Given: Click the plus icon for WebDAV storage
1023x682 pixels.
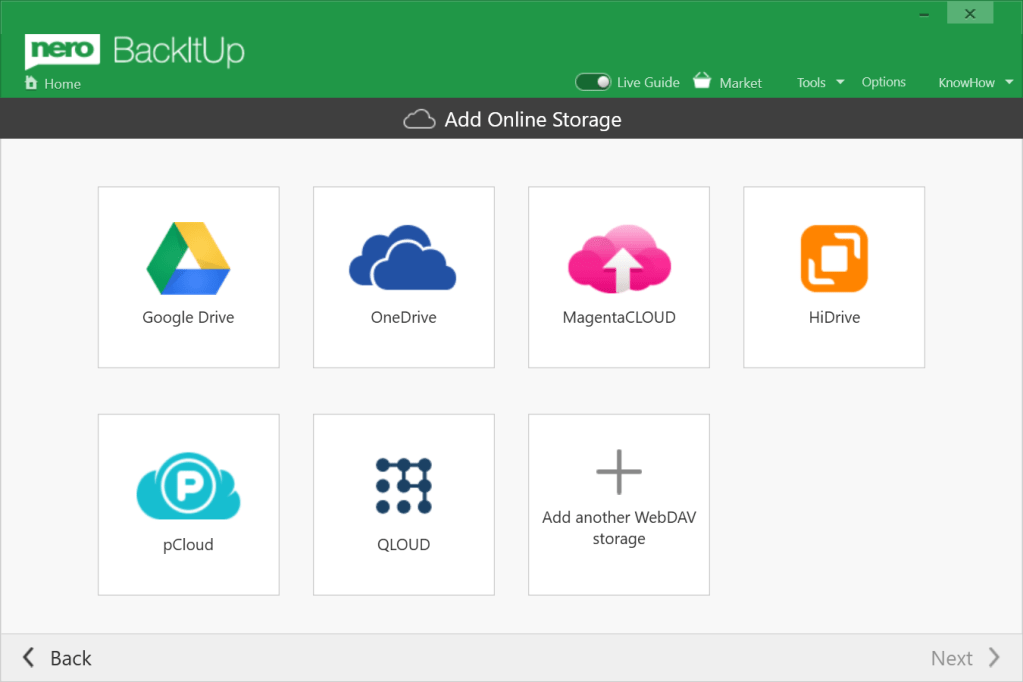Looking at the screenshot, I should coord(618,472).
